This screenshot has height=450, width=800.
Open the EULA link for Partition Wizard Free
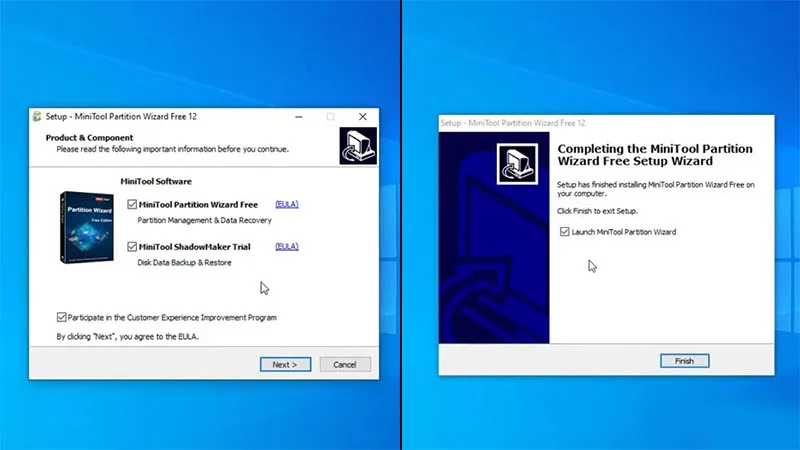tap(287, 204)
